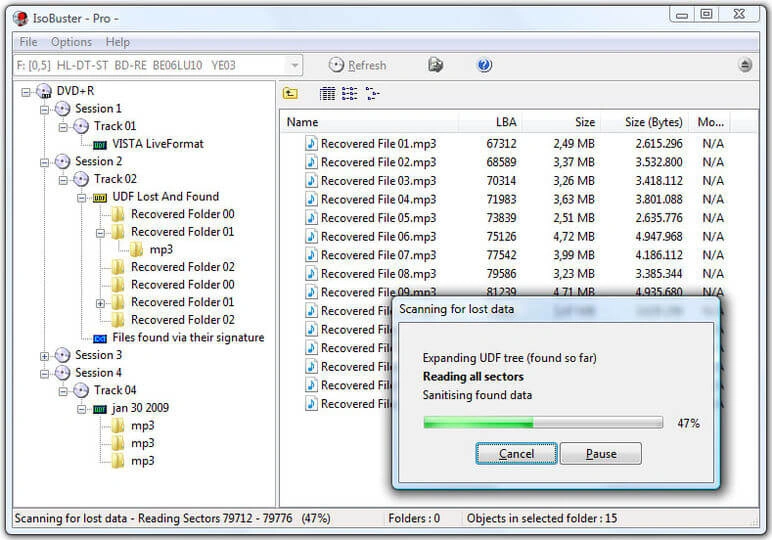Viewport: 772px width, 540px height.
Task: Collapse UDF Lost And Found node
Action: click(x=82, y=197)
